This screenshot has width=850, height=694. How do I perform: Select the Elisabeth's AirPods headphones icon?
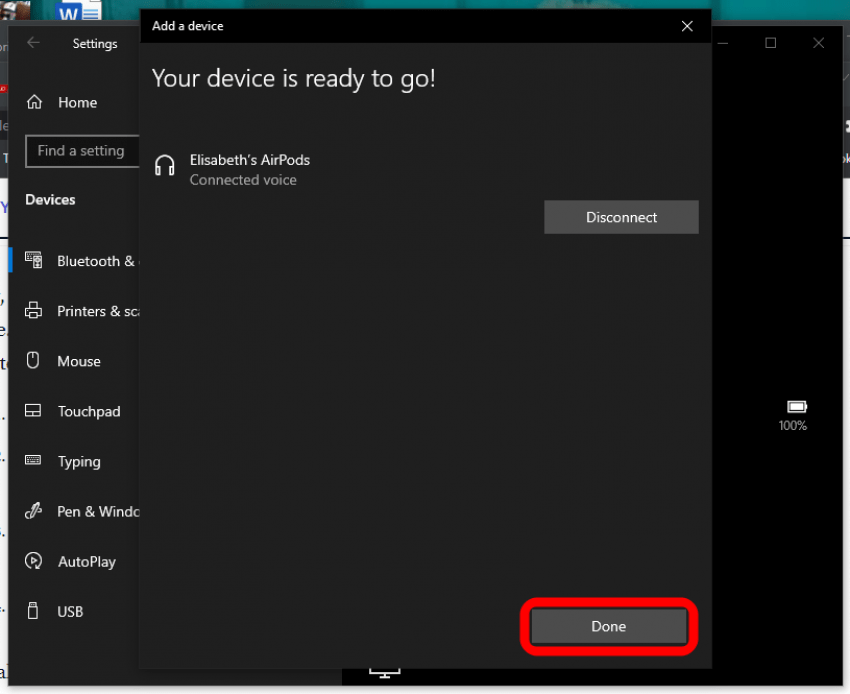coord(164,165)
